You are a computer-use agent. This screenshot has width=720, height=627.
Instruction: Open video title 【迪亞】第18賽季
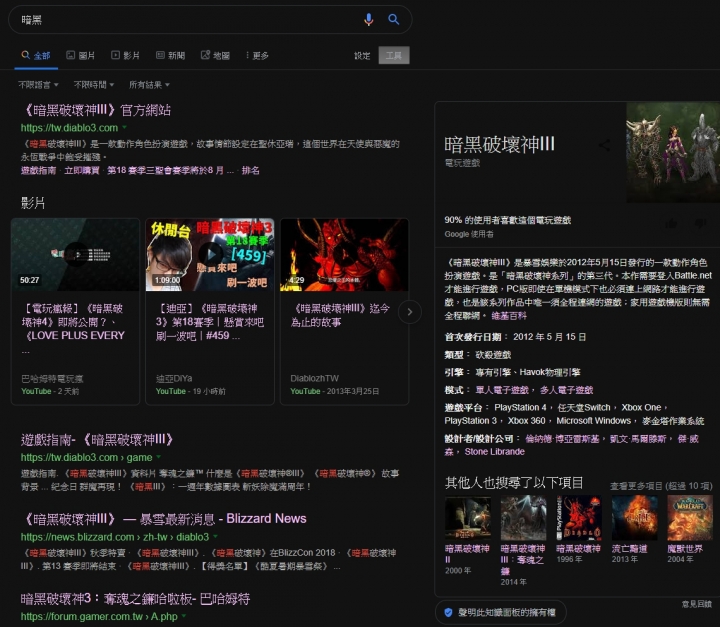coord(210,322)
